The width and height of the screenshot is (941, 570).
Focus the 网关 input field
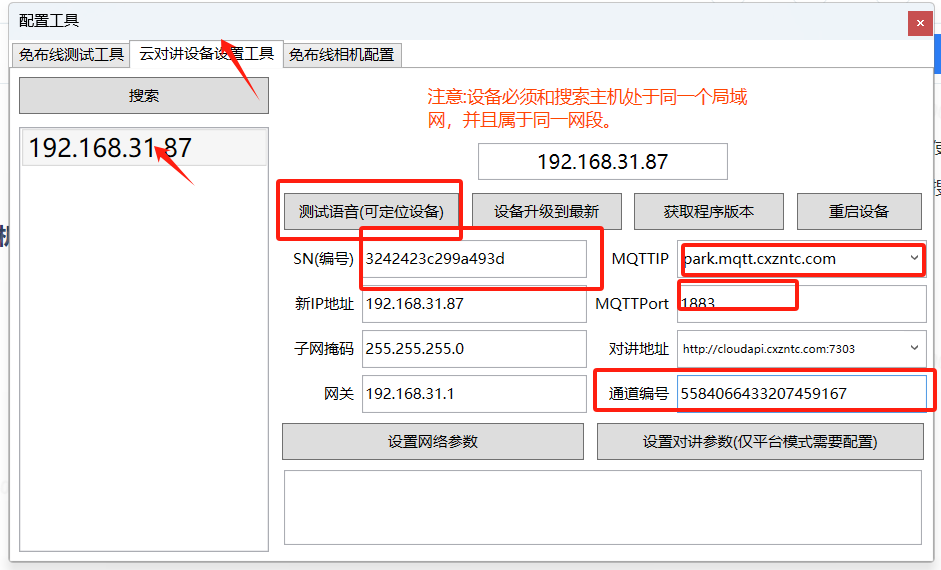[474, 394]
